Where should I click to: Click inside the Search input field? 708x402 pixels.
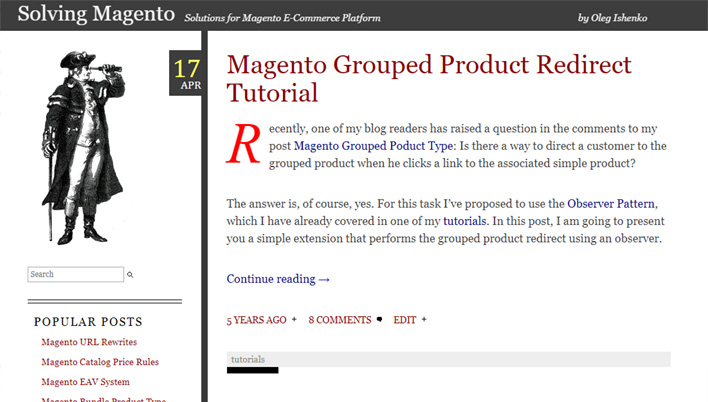[75, 274]
